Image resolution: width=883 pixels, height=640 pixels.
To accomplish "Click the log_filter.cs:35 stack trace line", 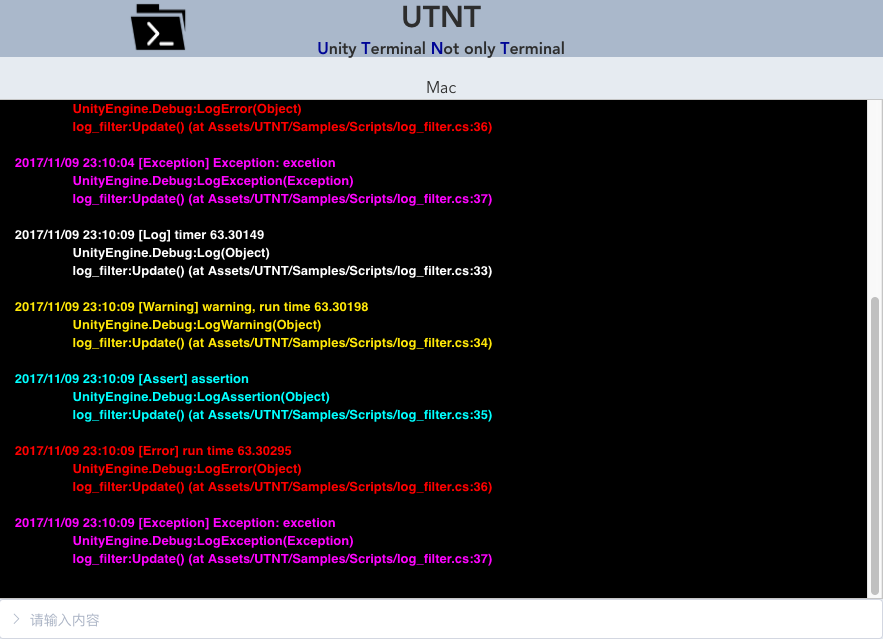I will coord(282,415).
